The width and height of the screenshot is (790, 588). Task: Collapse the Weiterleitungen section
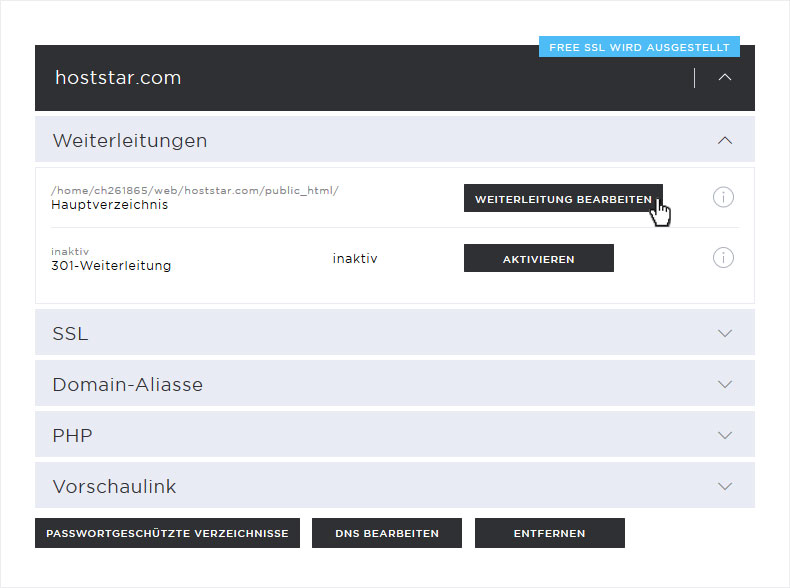(x=725, y=140)
